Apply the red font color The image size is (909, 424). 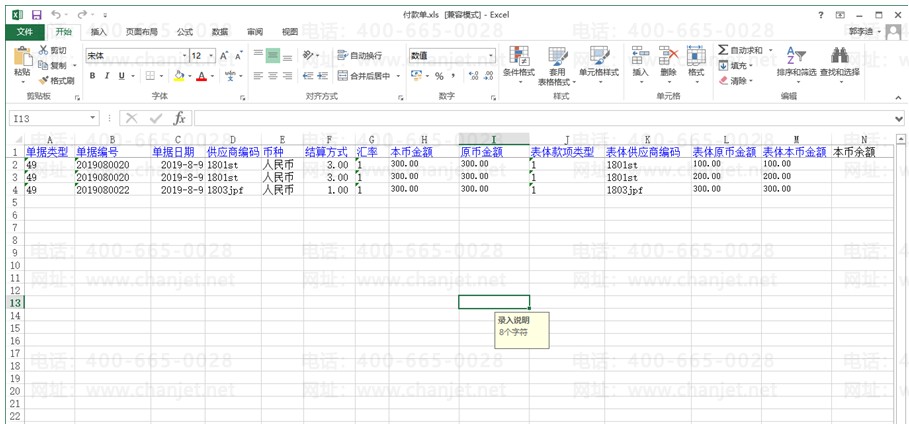tap(201, 76)
